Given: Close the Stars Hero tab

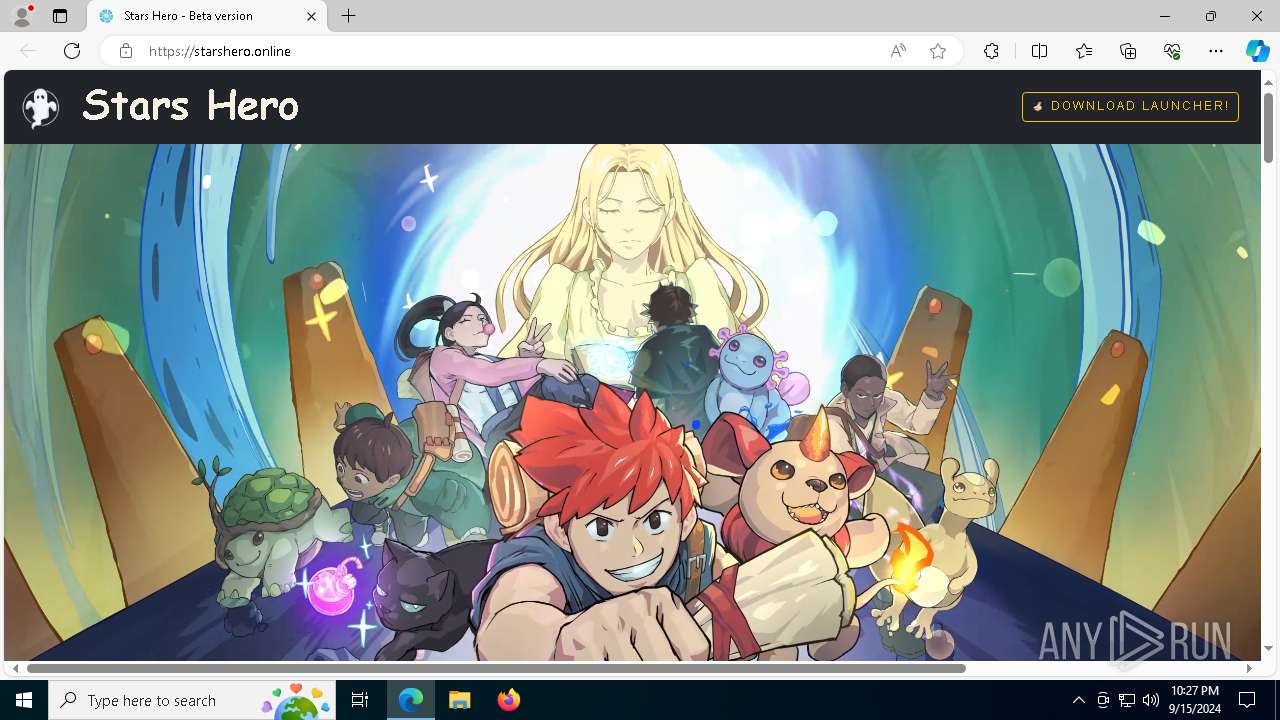Looking at the screenshot, I should click(311, 16).
